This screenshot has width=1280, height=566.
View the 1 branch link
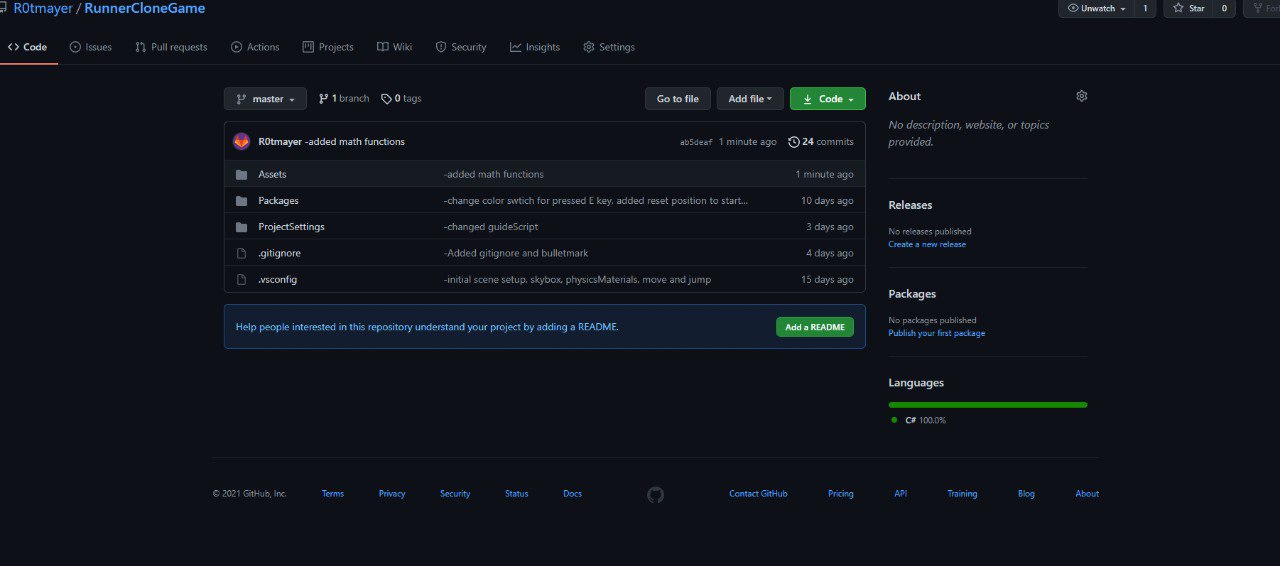(x=344, y=99)
